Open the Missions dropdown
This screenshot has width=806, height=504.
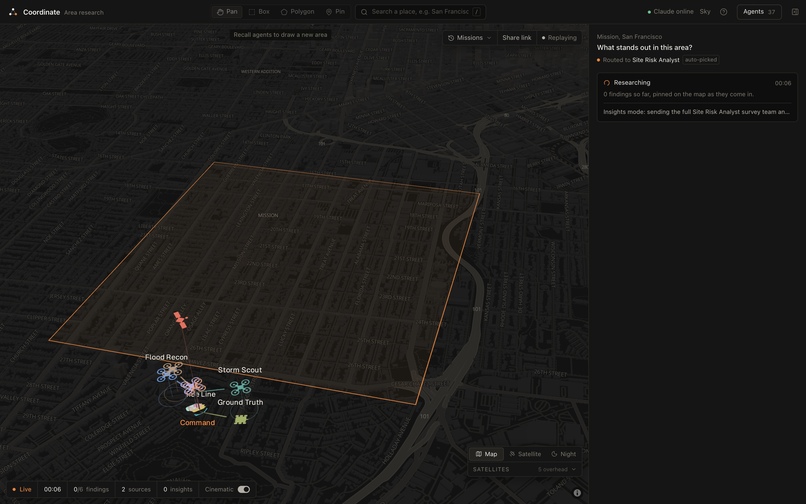coord(470,38)
